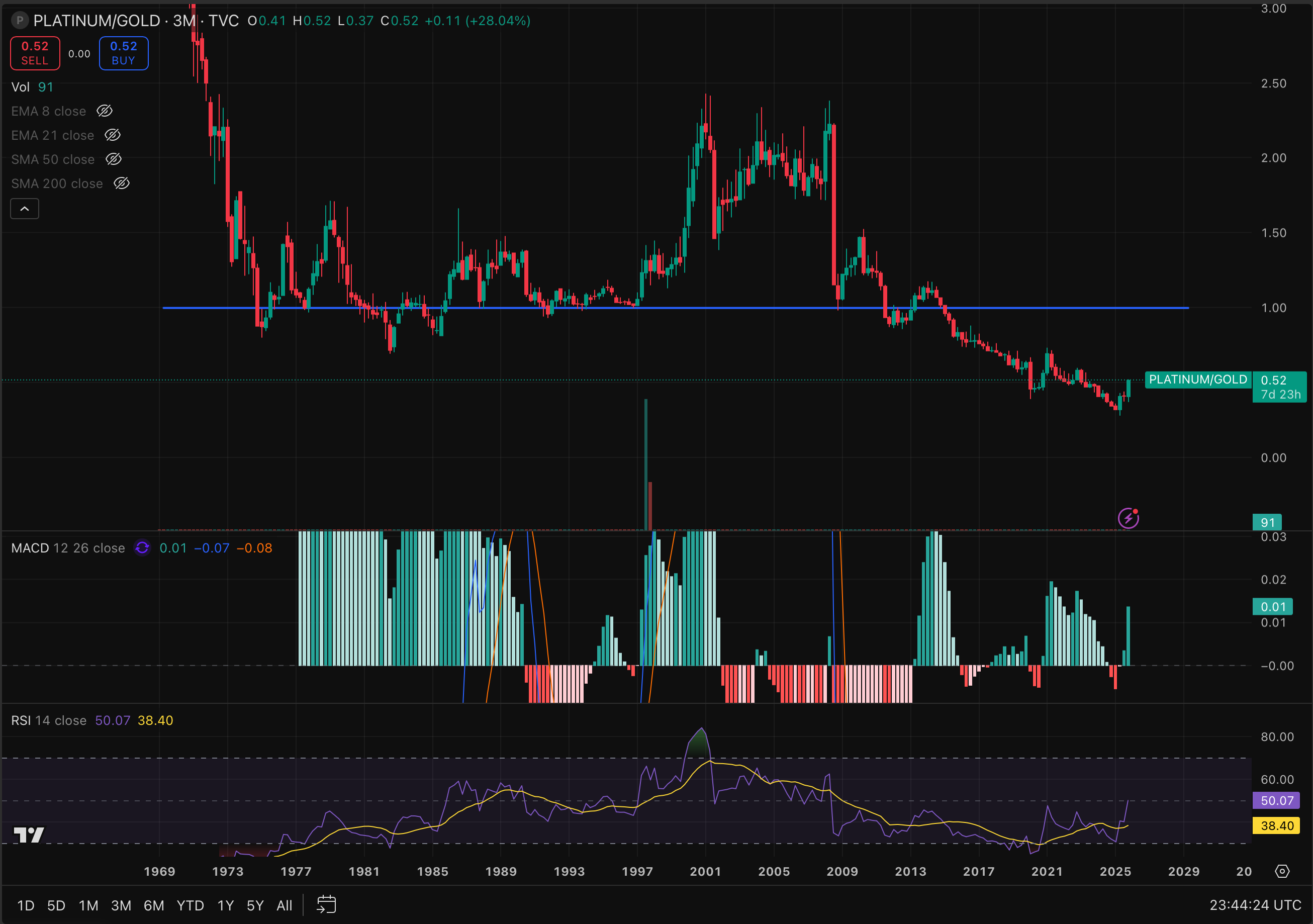1313x924 pixels.
Task: Click the TradingView logo watermark
Action: (x=29, y=835)
